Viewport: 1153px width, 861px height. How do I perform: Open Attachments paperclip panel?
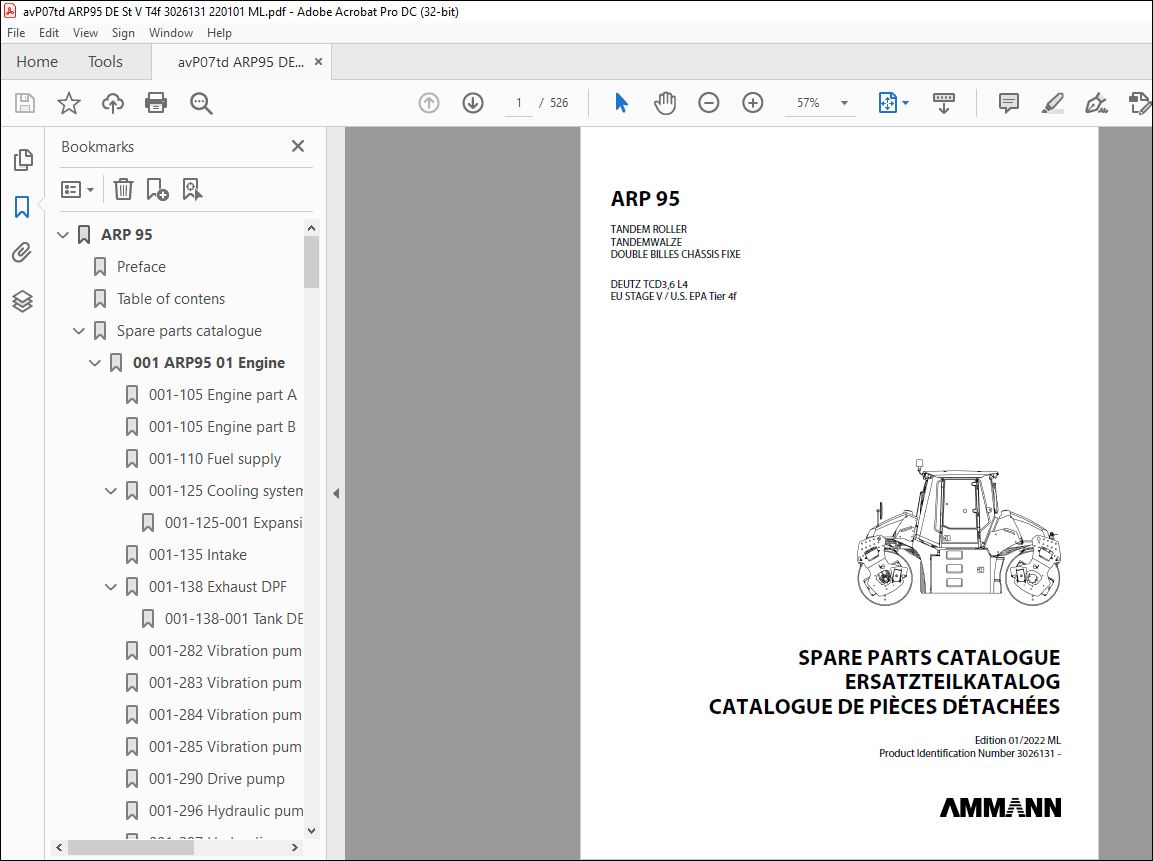point(22,253)
